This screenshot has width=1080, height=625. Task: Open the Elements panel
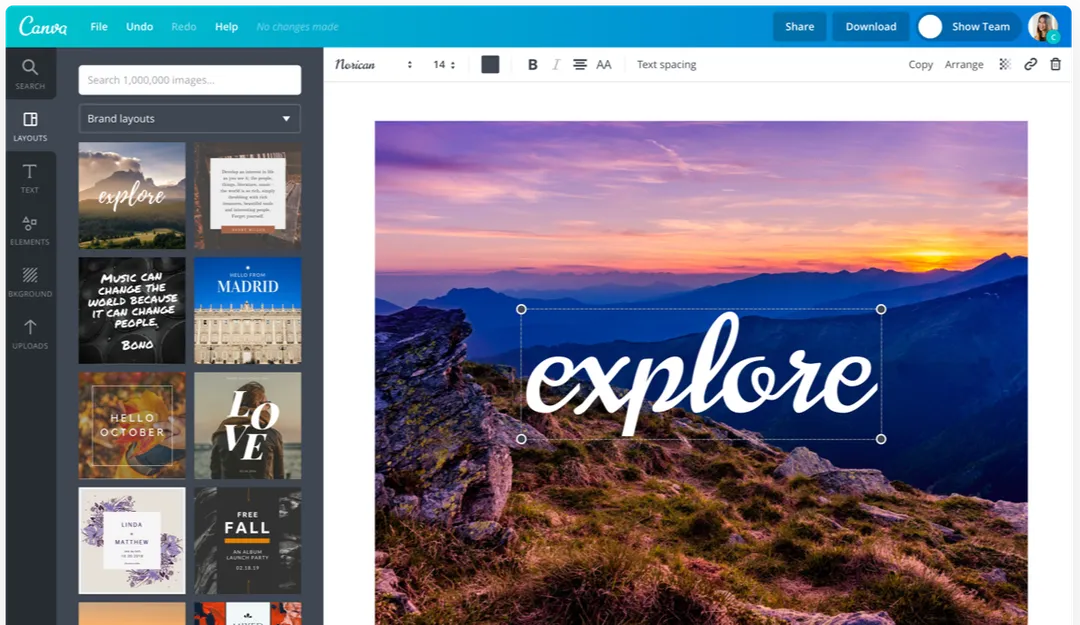pyautogui.click(x=30, y=230)
